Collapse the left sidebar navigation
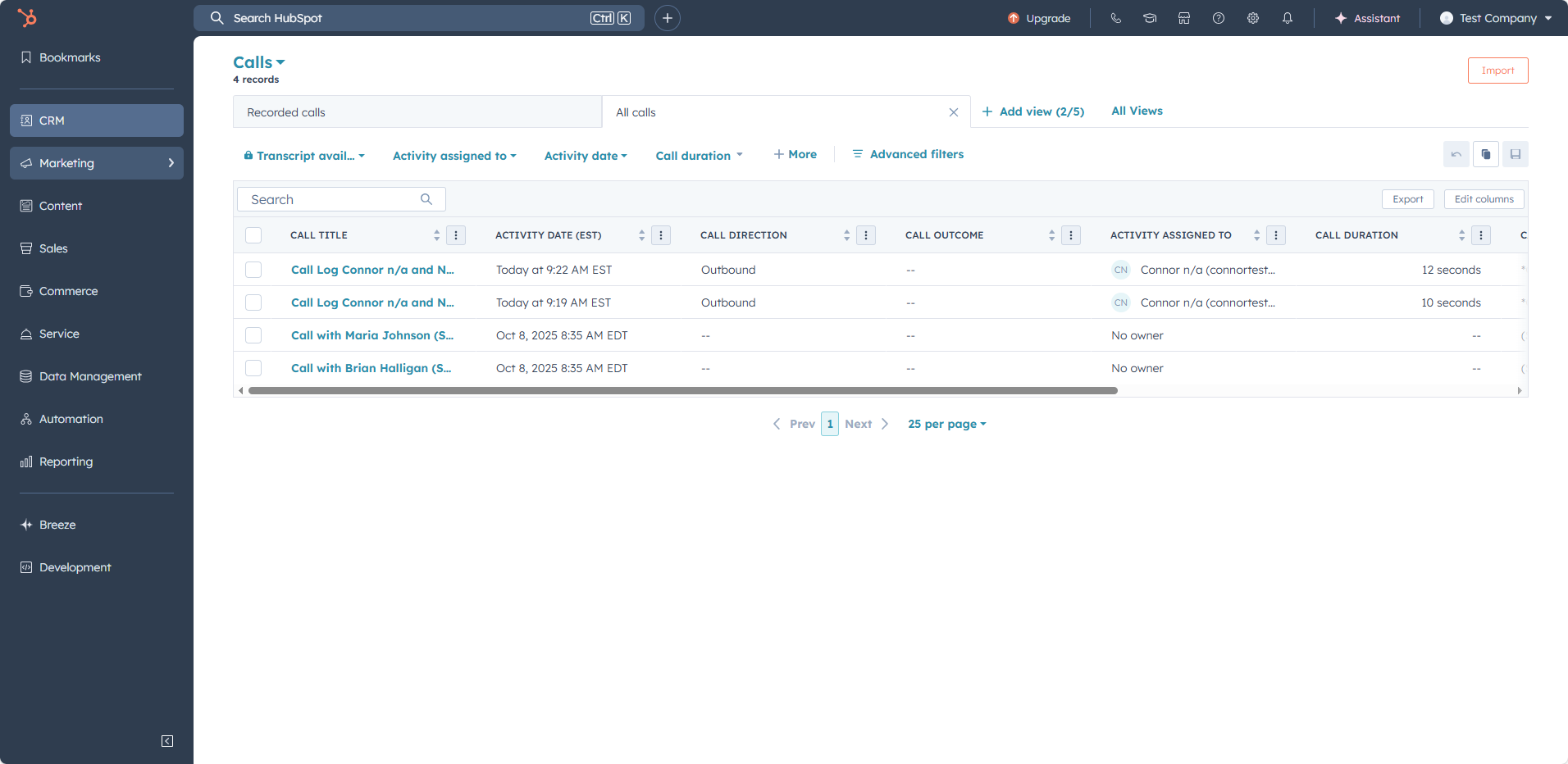Screen dimensions: 1568x764 [x=167, y=741]
